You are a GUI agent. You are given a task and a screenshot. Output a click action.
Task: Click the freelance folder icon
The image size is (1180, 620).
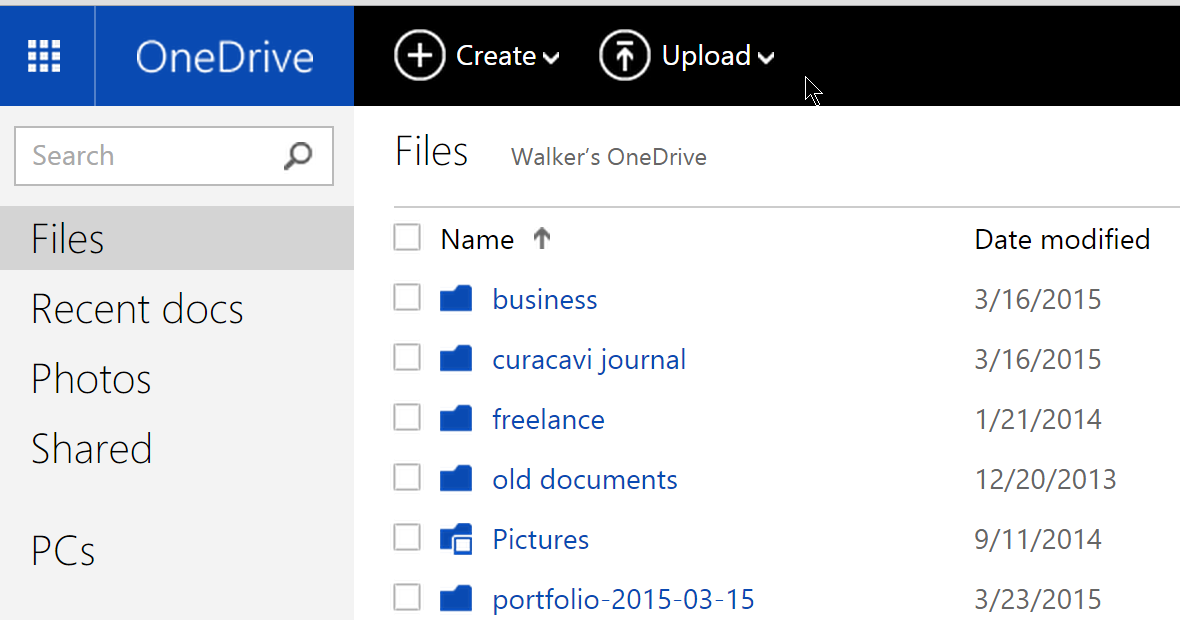pos(456,418)
